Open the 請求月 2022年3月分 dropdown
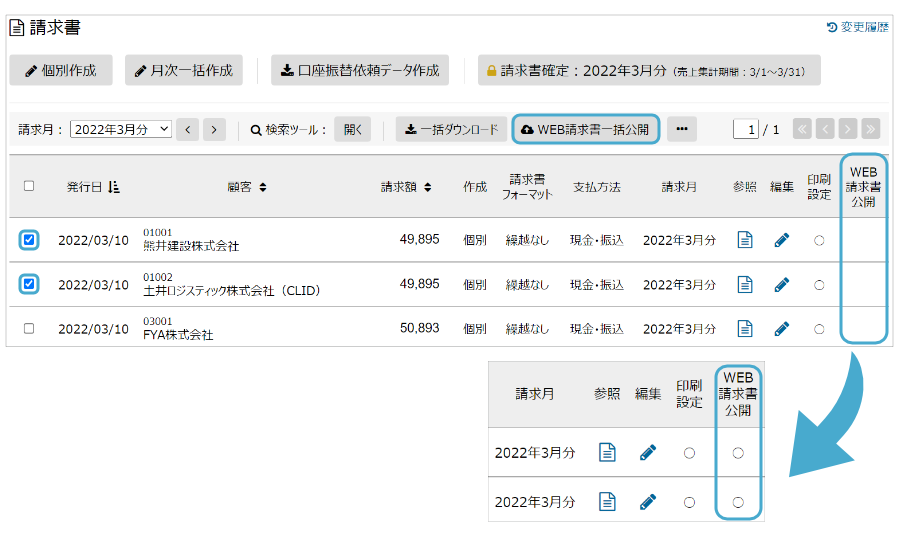Image resolution: width=900 pixels, height=540 pixels. [121, 129]
